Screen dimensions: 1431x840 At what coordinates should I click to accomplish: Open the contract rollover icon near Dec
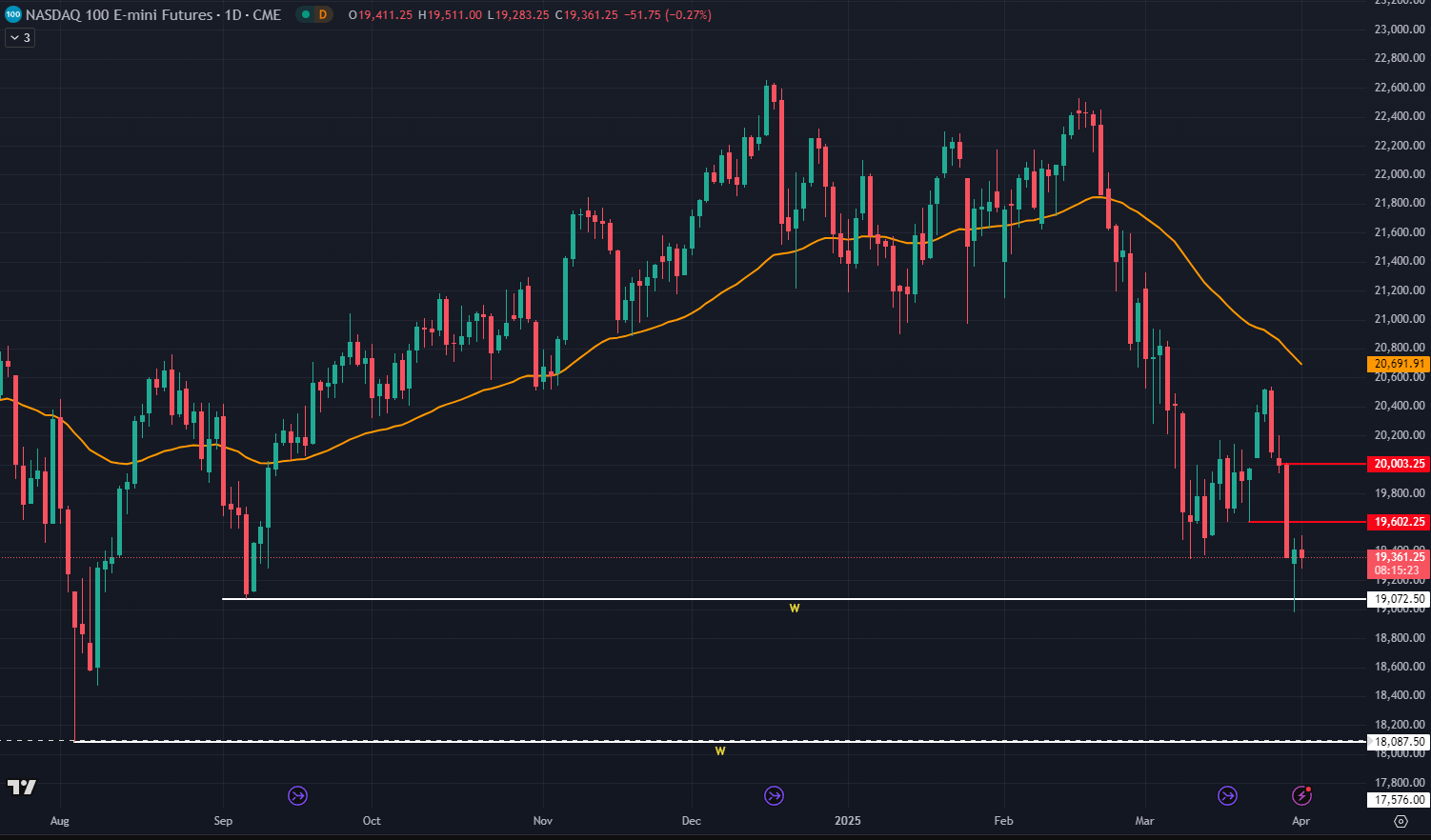[775, 795]
